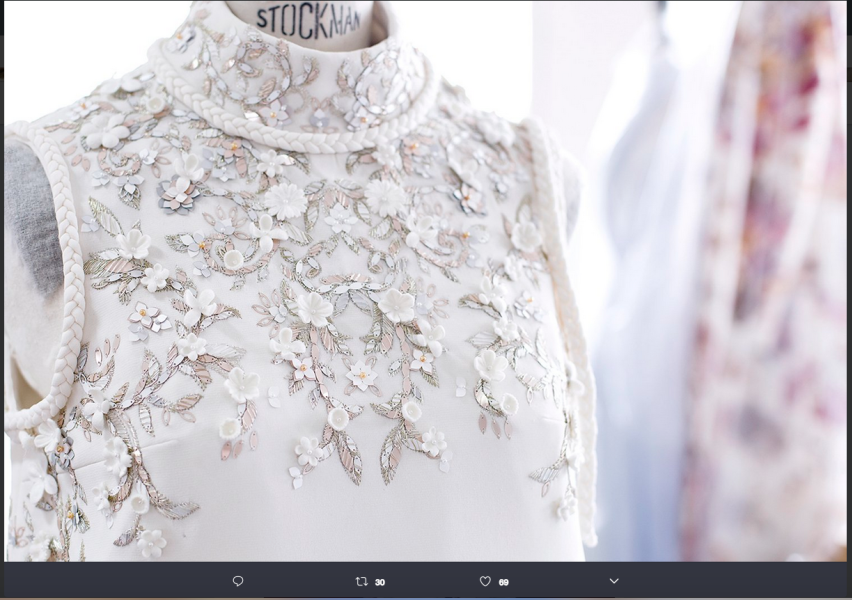The width and height of the screenshot is (852, 600).
Task: Click the retweet count 30
Action: pos(380,582)
